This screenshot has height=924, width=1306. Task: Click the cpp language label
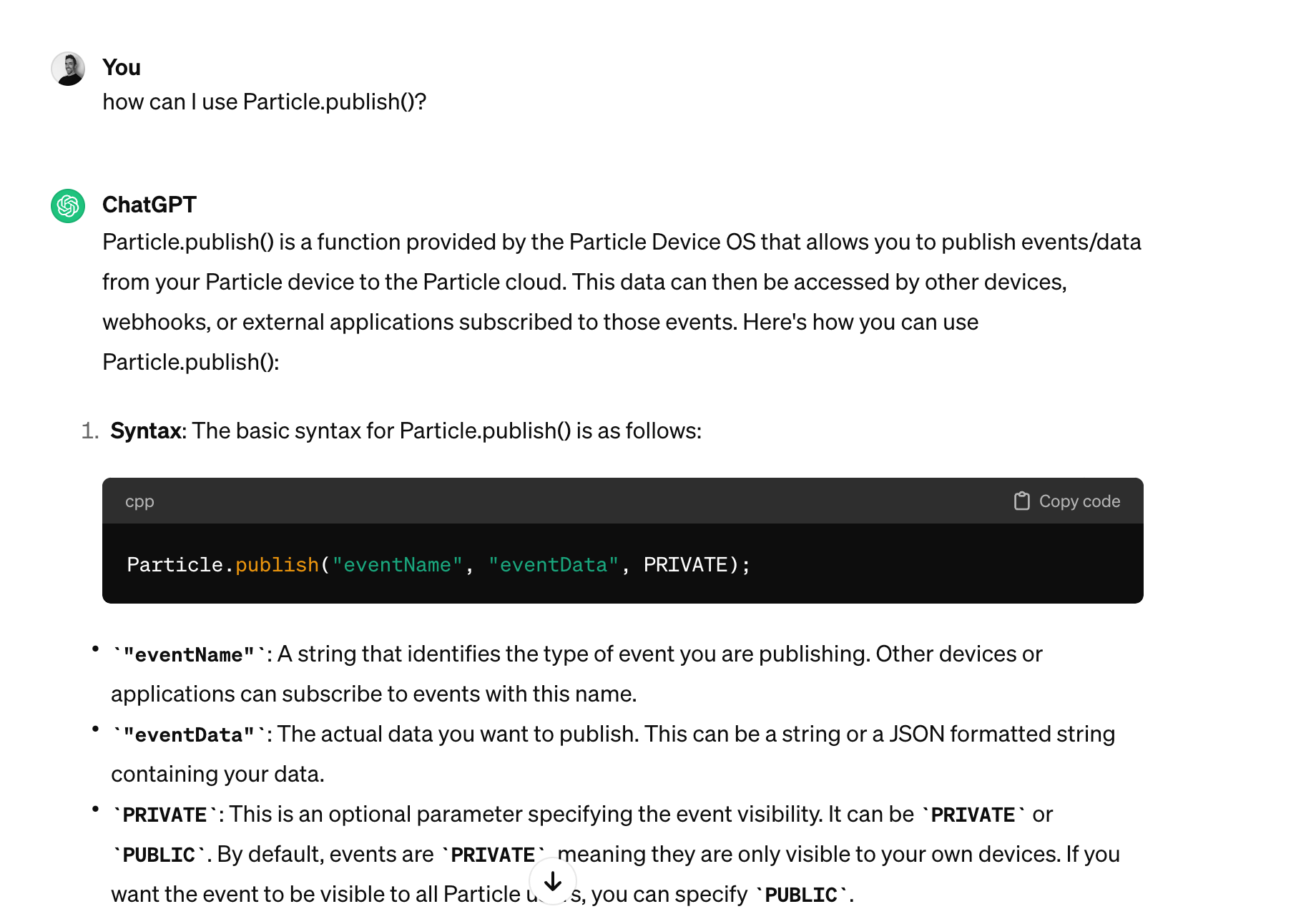coord(139,502)
